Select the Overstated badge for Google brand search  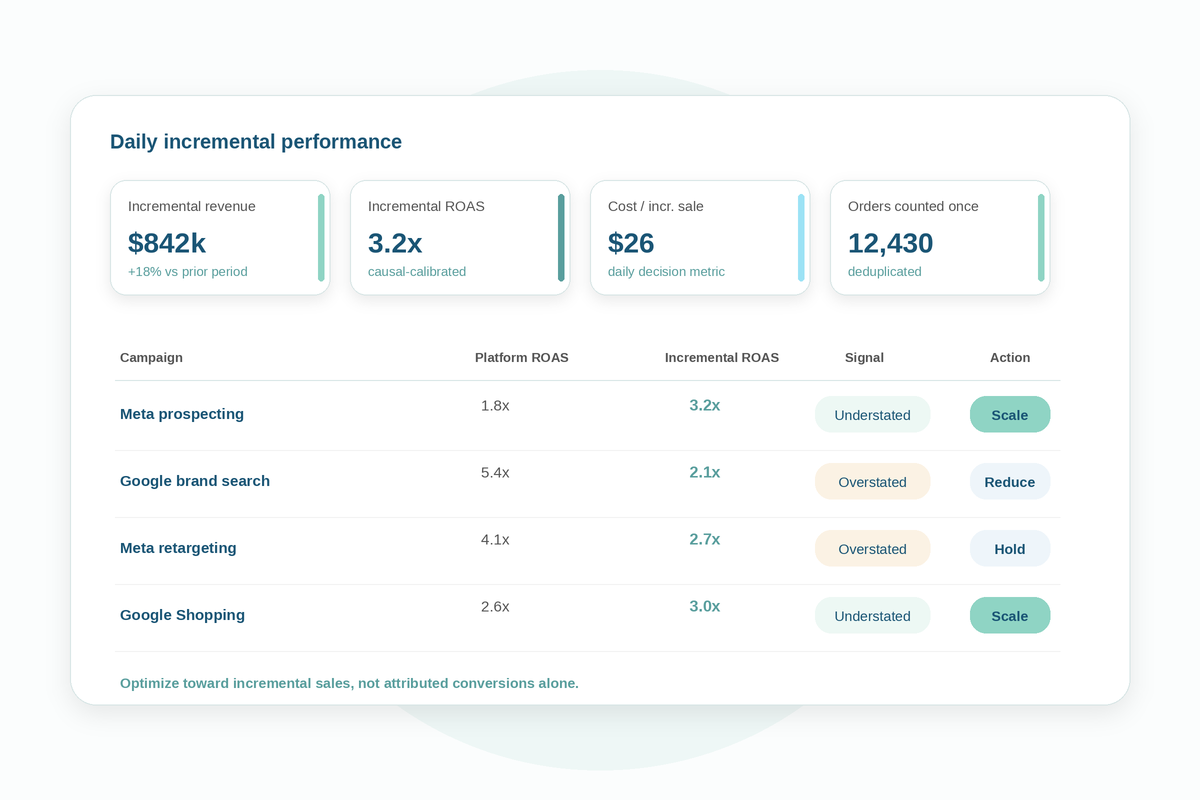(872, 481)
